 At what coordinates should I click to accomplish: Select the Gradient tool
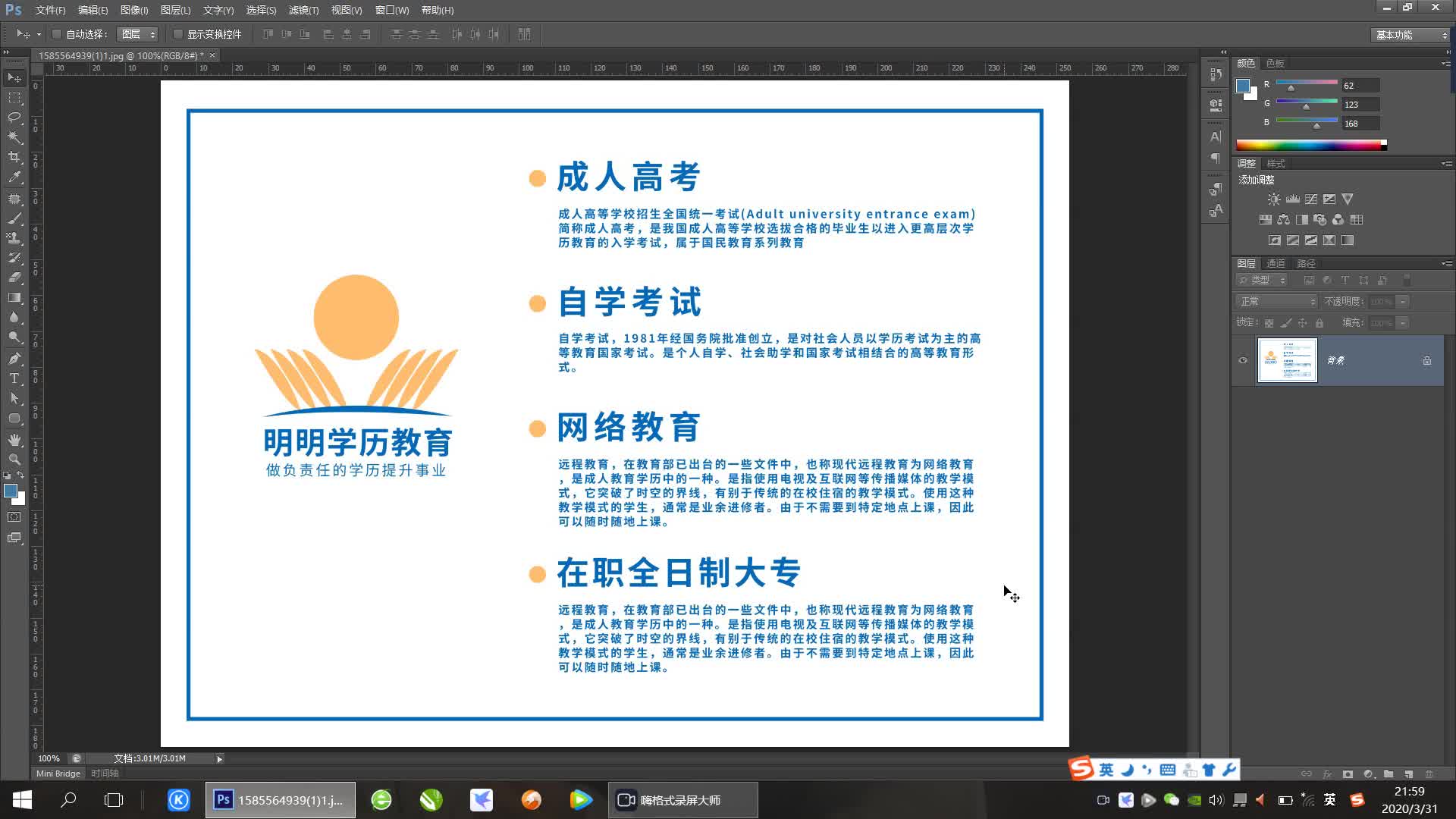[x=14, y=297]
